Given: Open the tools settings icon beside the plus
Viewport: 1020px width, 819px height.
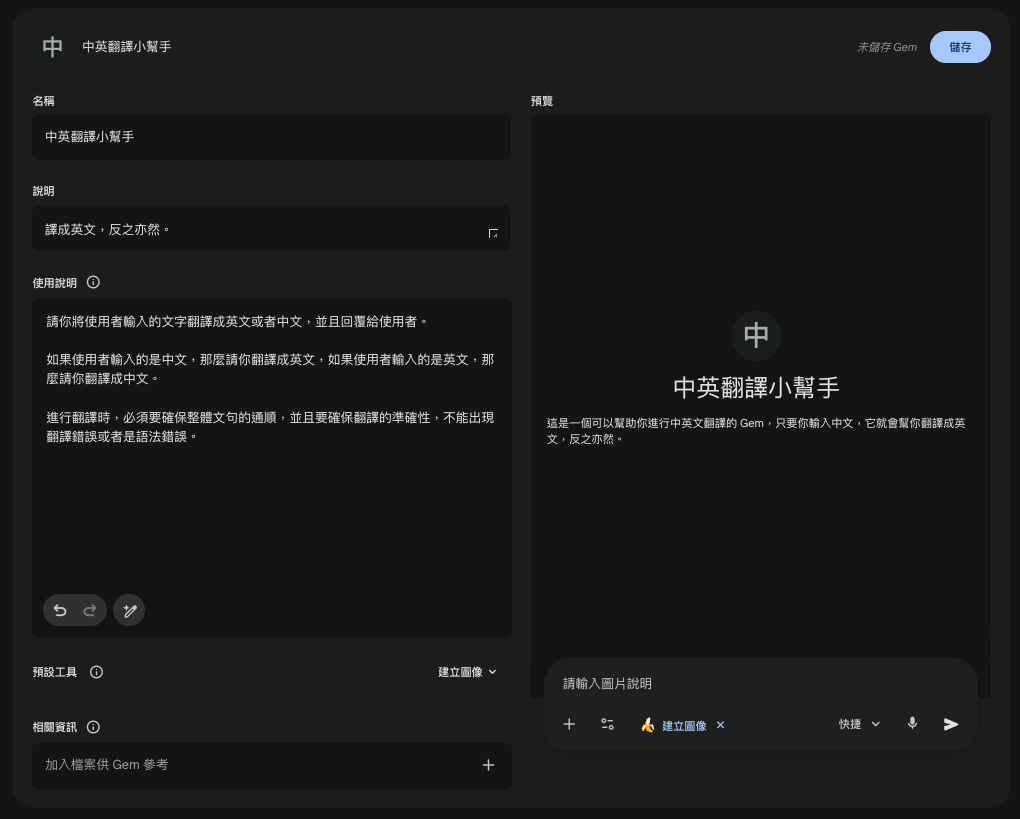Looking at the screenshot, I should tap(606, 724).
